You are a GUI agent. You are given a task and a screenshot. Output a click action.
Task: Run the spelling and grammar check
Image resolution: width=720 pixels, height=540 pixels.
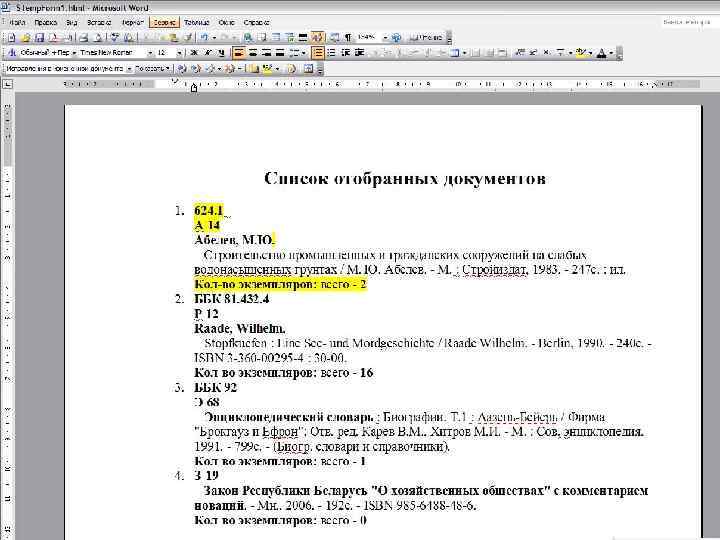tap(115, 38)
